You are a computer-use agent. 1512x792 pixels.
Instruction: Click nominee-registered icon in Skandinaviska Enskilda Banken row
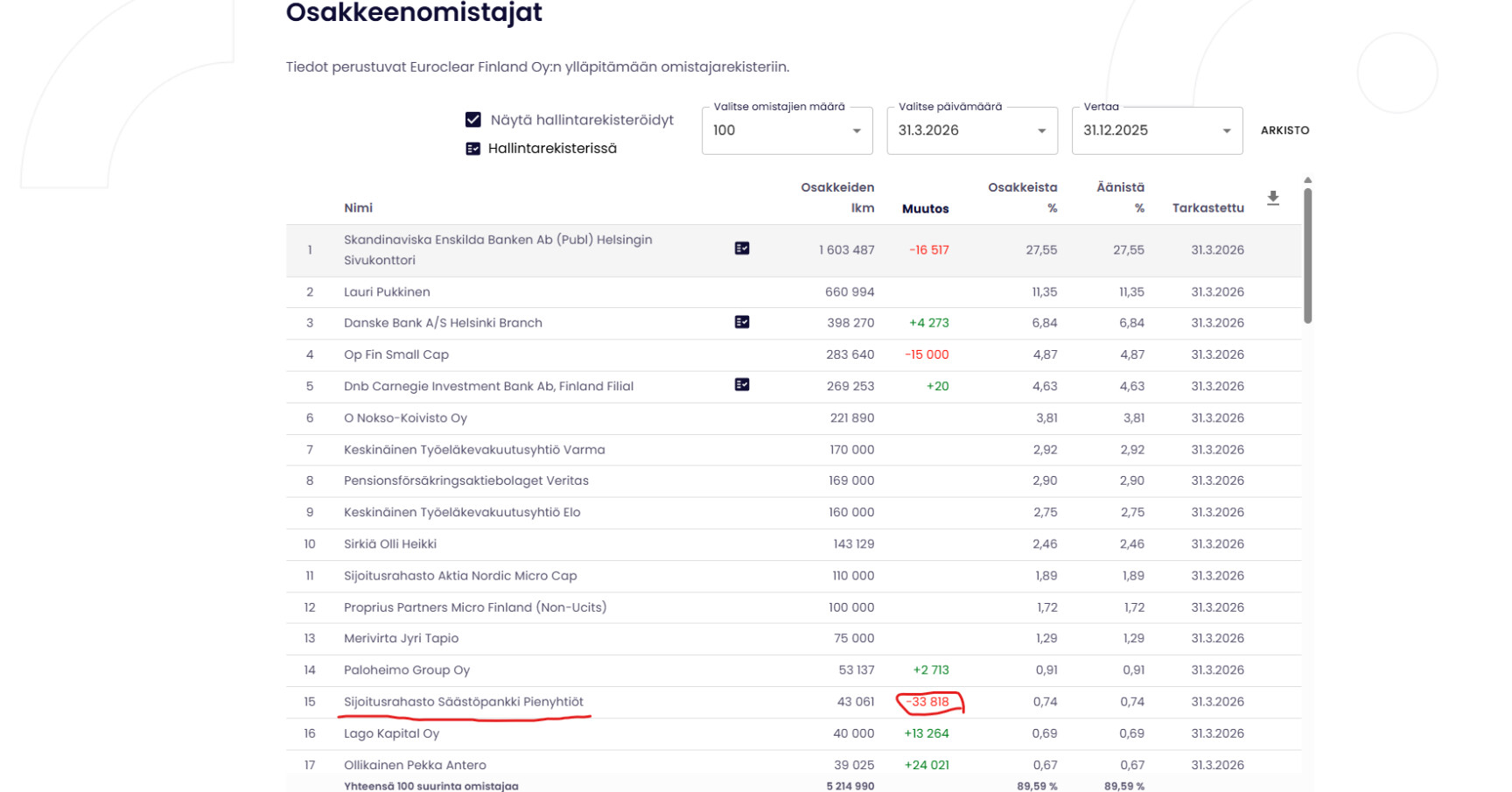click(742, 249)
